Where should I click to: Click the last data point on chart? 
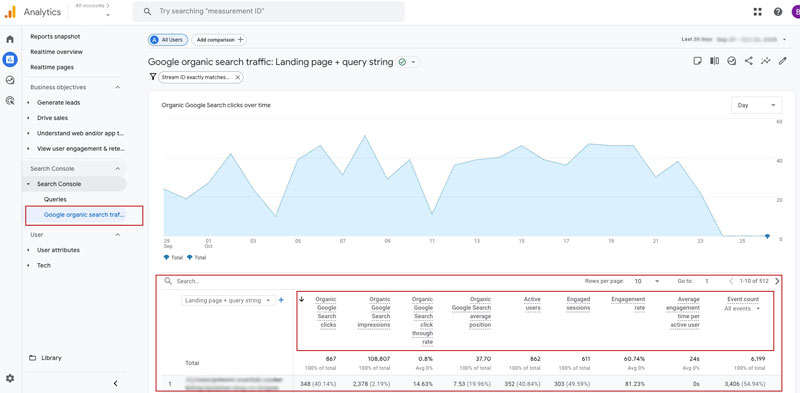click(767, 236)
